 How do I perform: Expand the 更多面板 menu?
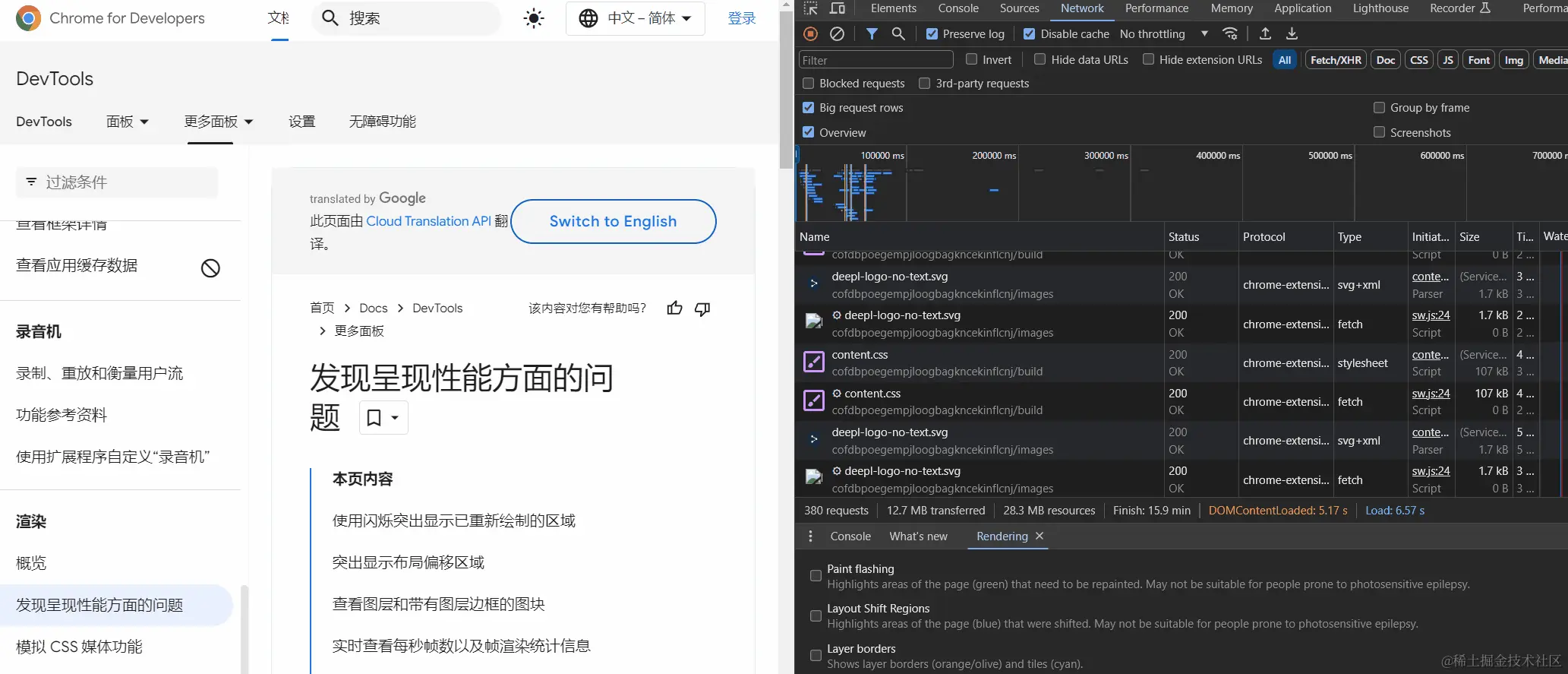tap(219, 122)
